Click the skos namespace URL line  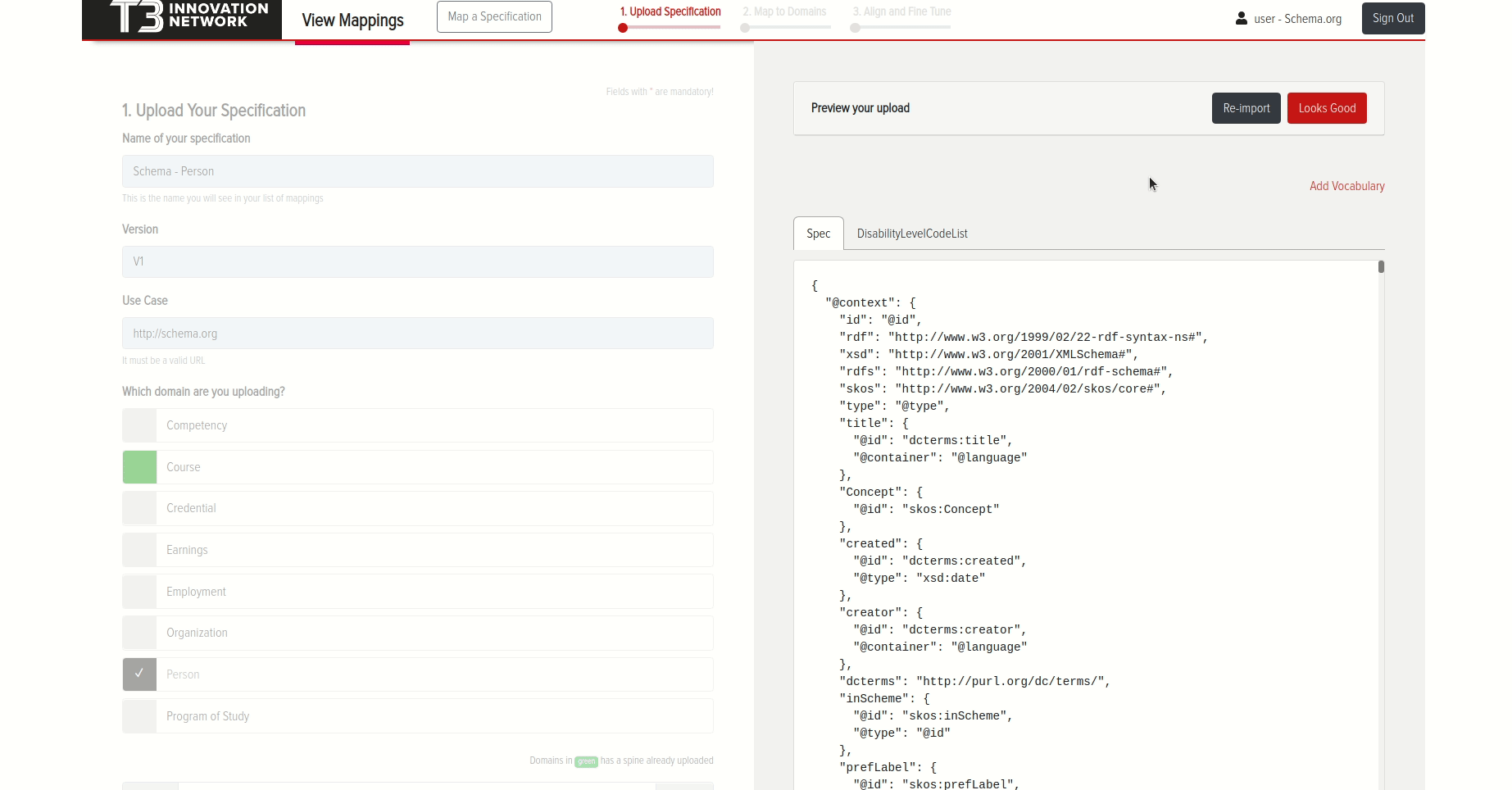click(1003, 388)
